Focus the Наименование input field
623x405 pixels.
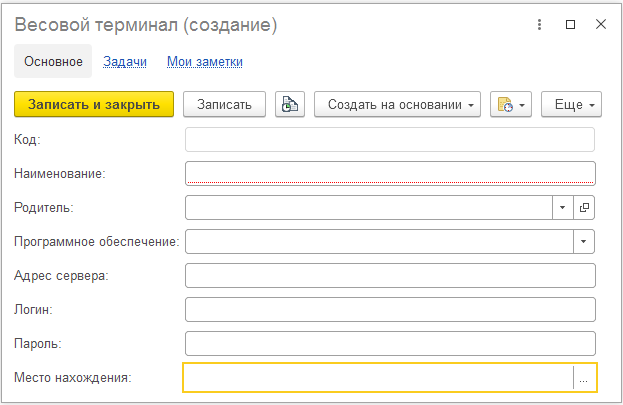[390, 173]
